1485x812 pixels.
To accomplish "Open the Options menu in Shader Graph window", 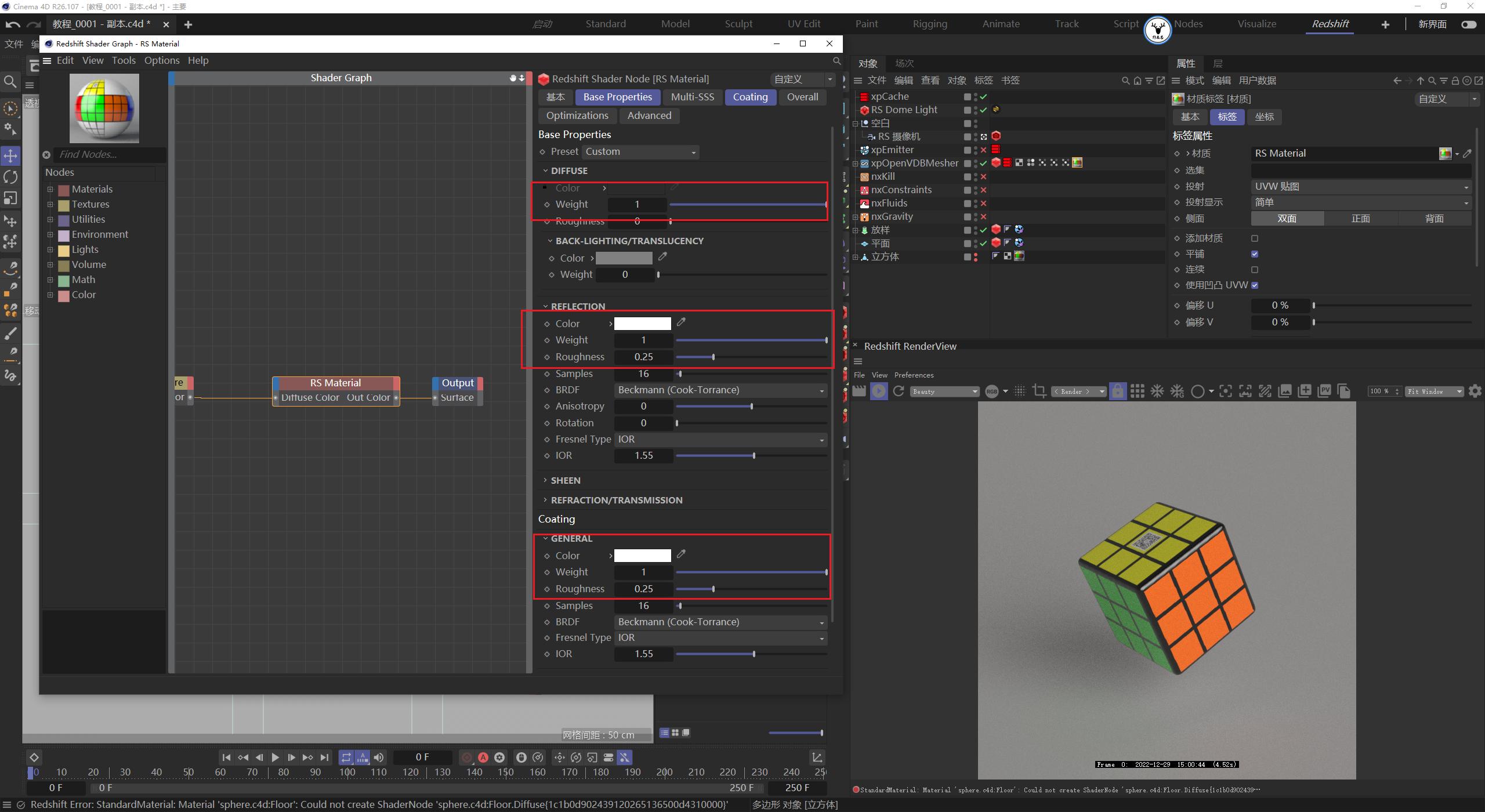I will tap(161, 60).
